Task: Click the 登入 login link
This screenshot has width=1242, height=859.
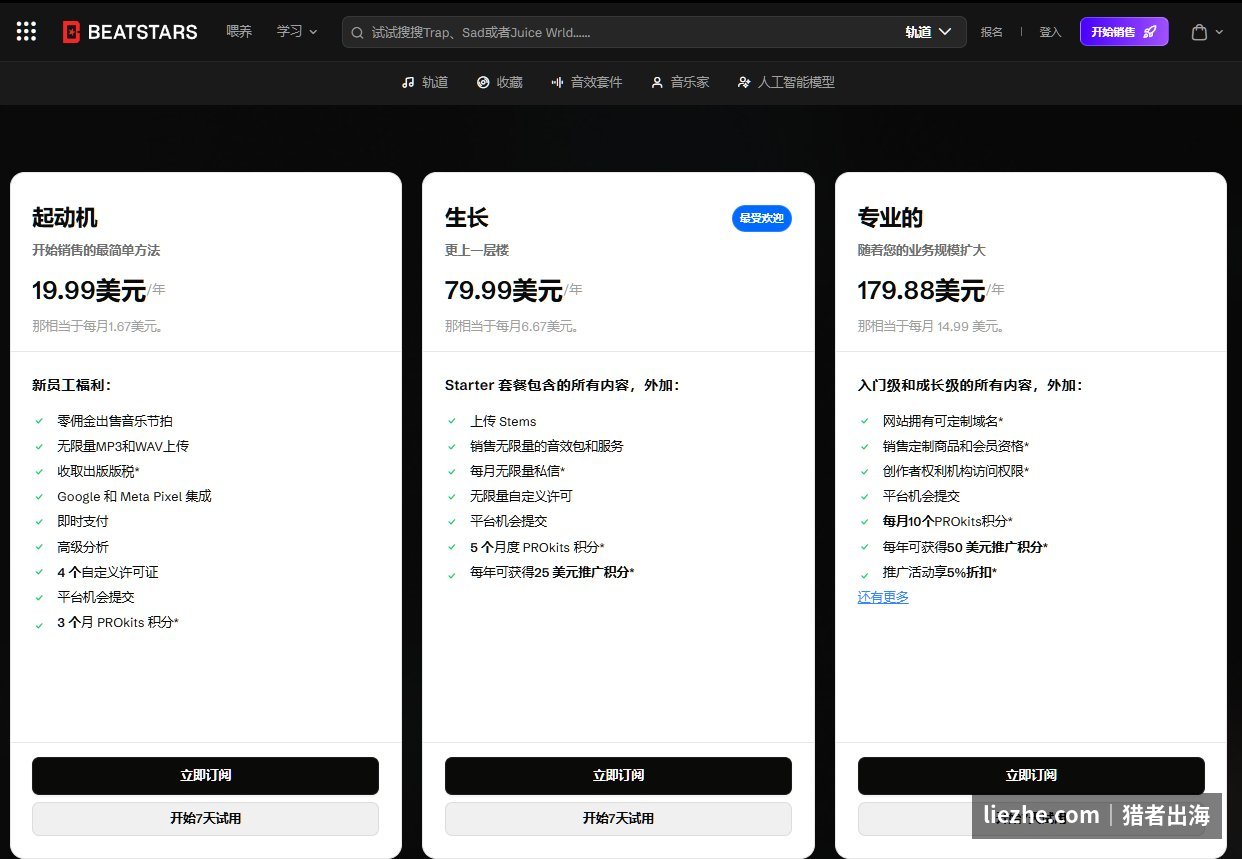Action: (1050, 32)
